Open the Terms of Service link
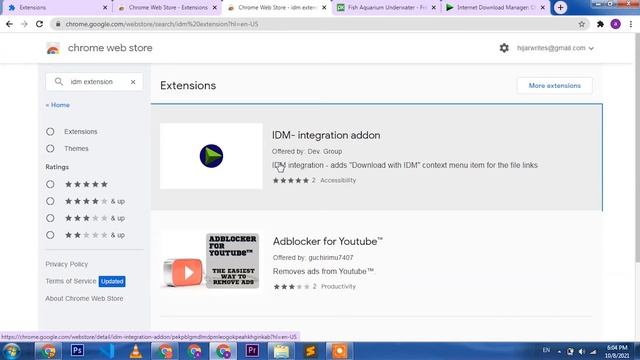The width and height of the screenshot is (640, 360). (x=71, y=281)
